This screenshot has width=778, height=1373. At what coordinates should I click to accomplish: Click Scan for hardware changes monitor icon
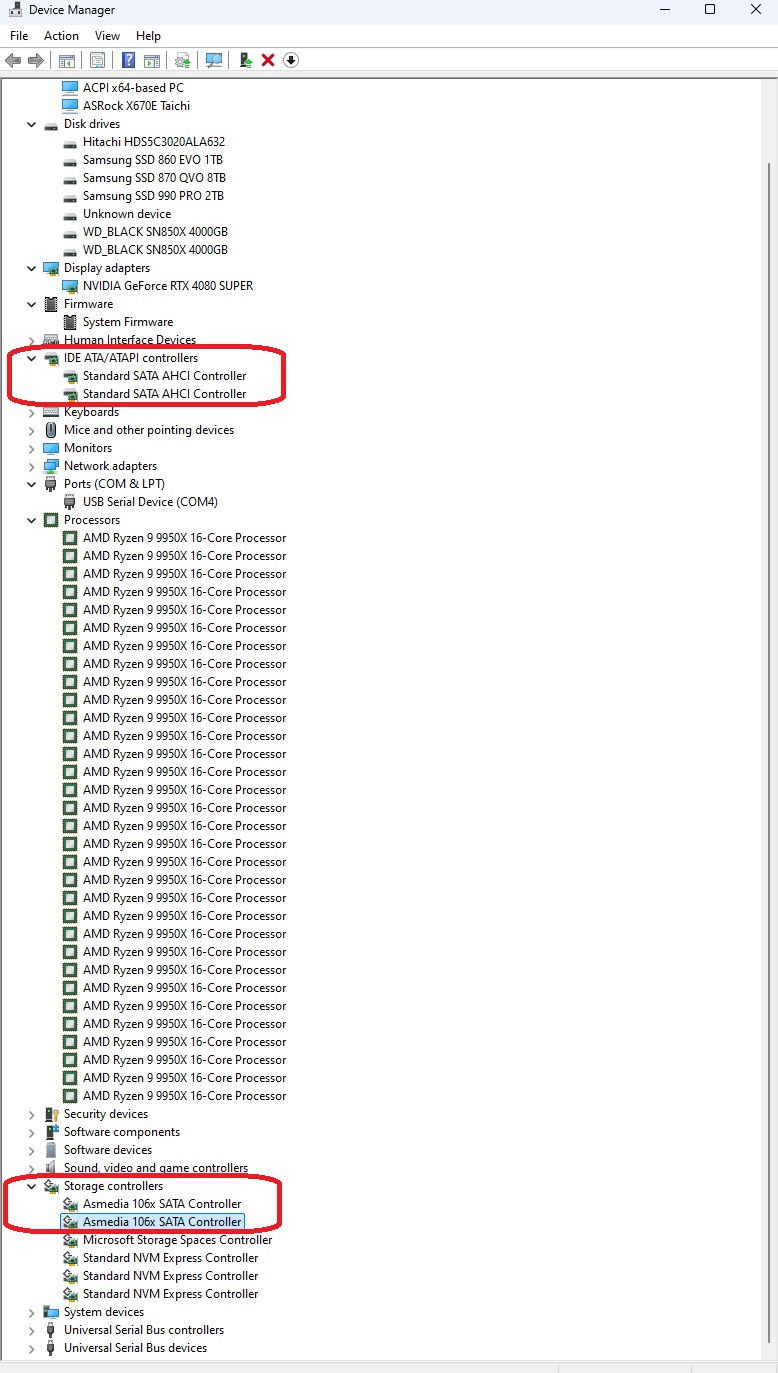click(x=214, y=60)
